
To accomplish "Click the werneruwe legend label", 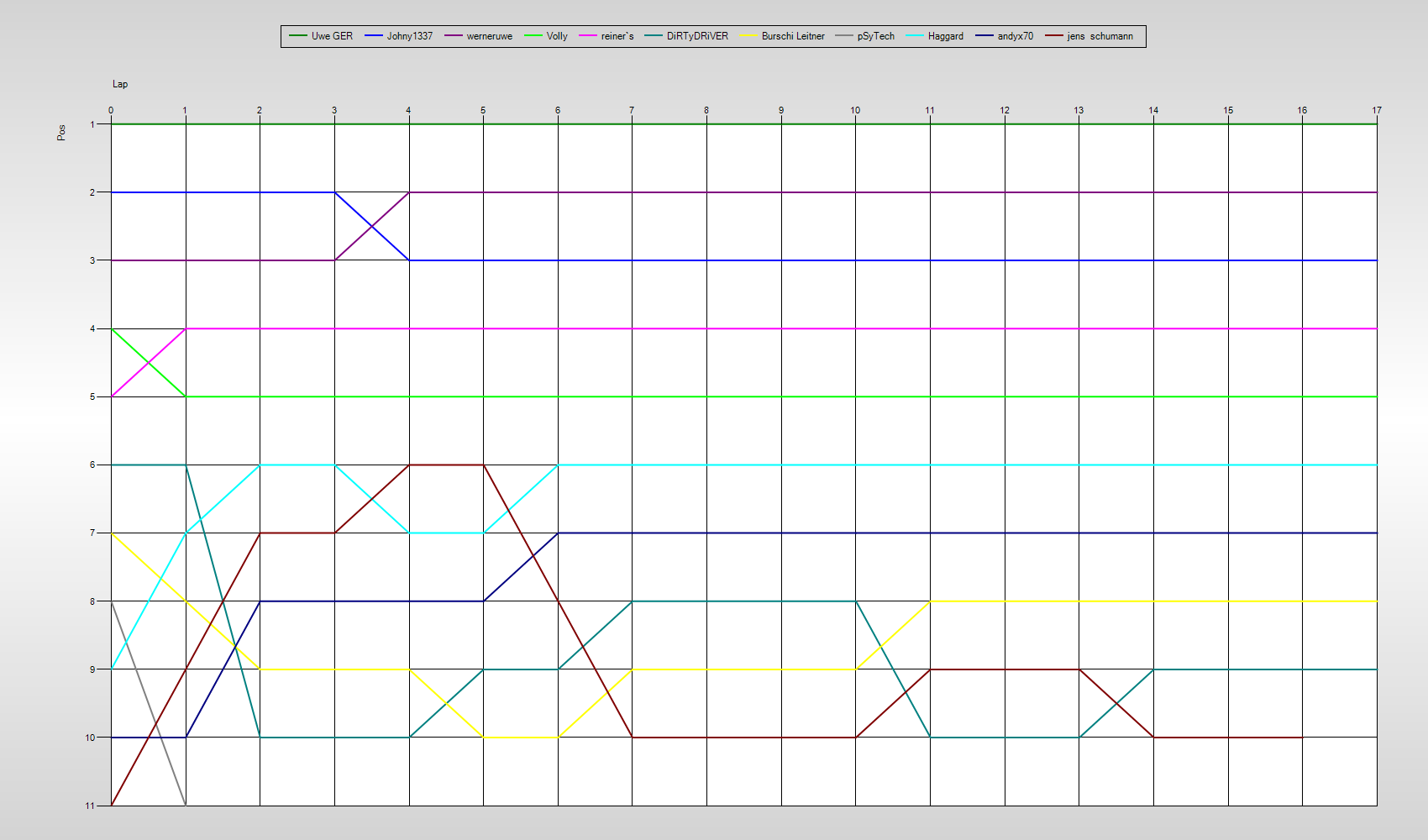I will click(x=489, y=36).
